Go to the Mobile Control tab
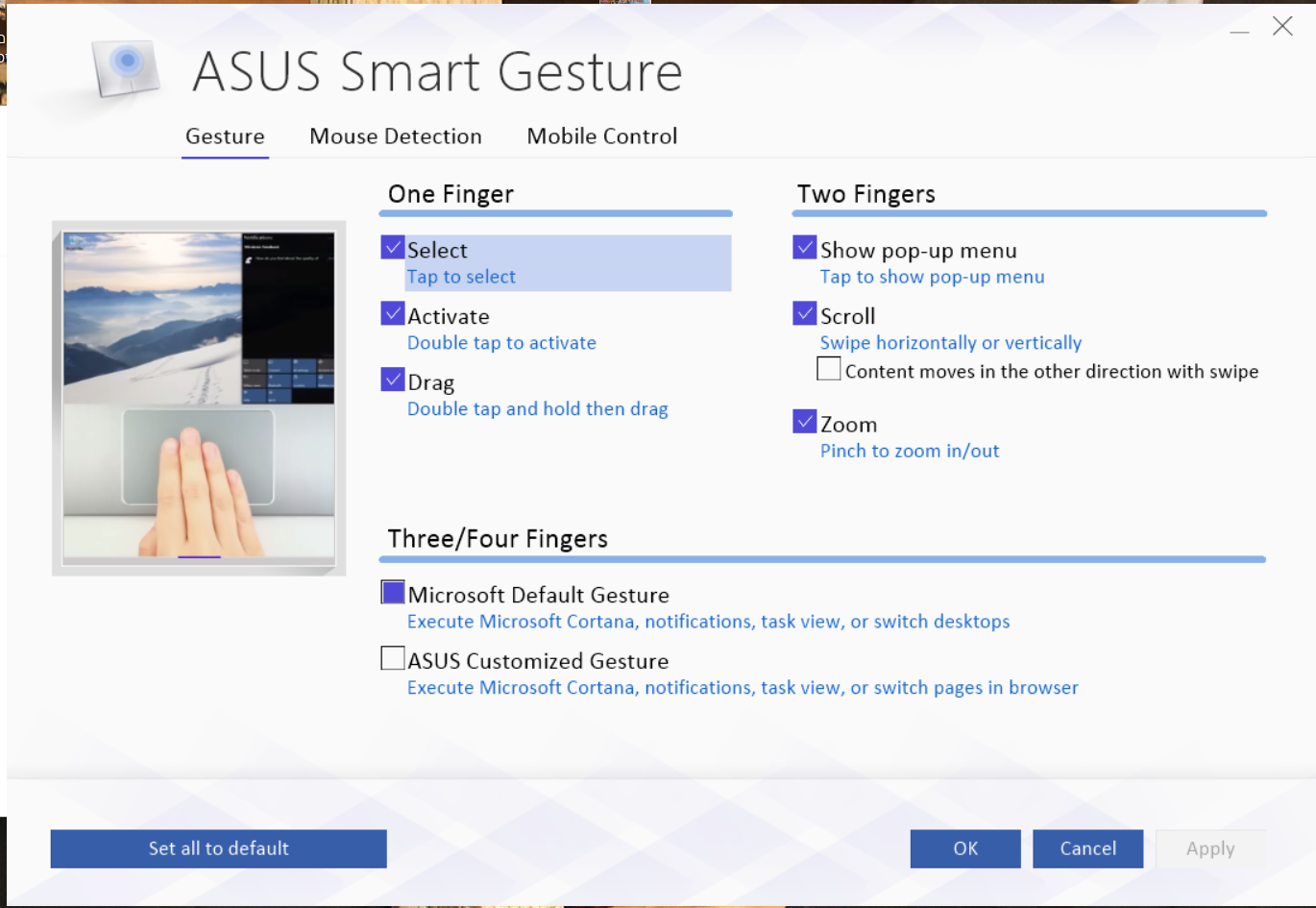 (x=602, y=136)
